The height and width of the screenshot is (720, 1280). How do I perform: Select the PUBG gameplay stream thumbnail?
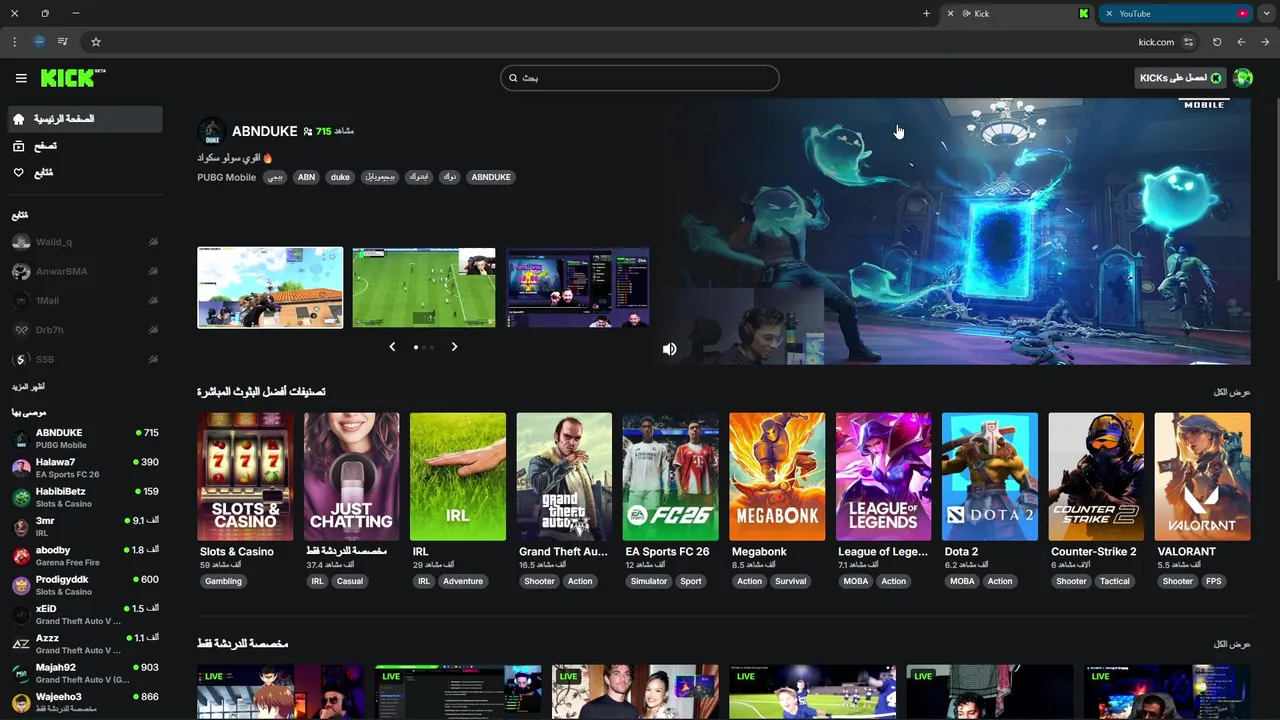(270, 288)
